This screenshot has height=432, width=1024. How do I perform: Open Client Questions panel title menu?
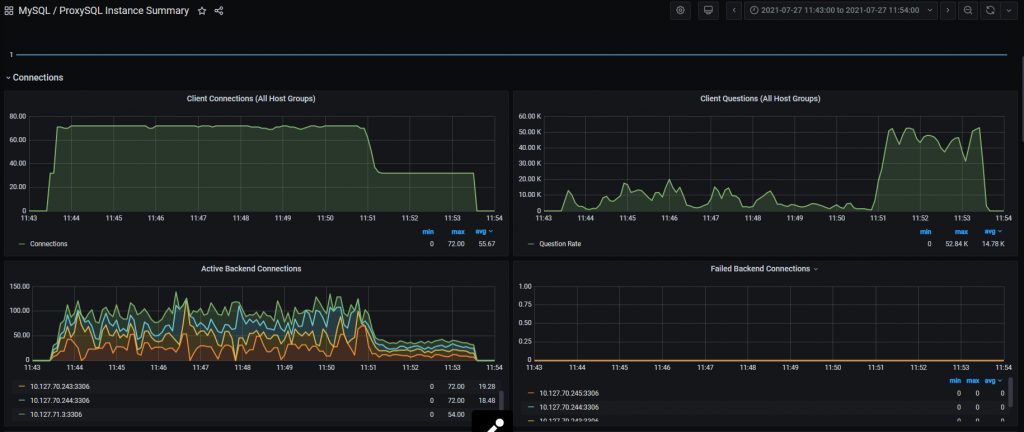(x=760, y=99)
